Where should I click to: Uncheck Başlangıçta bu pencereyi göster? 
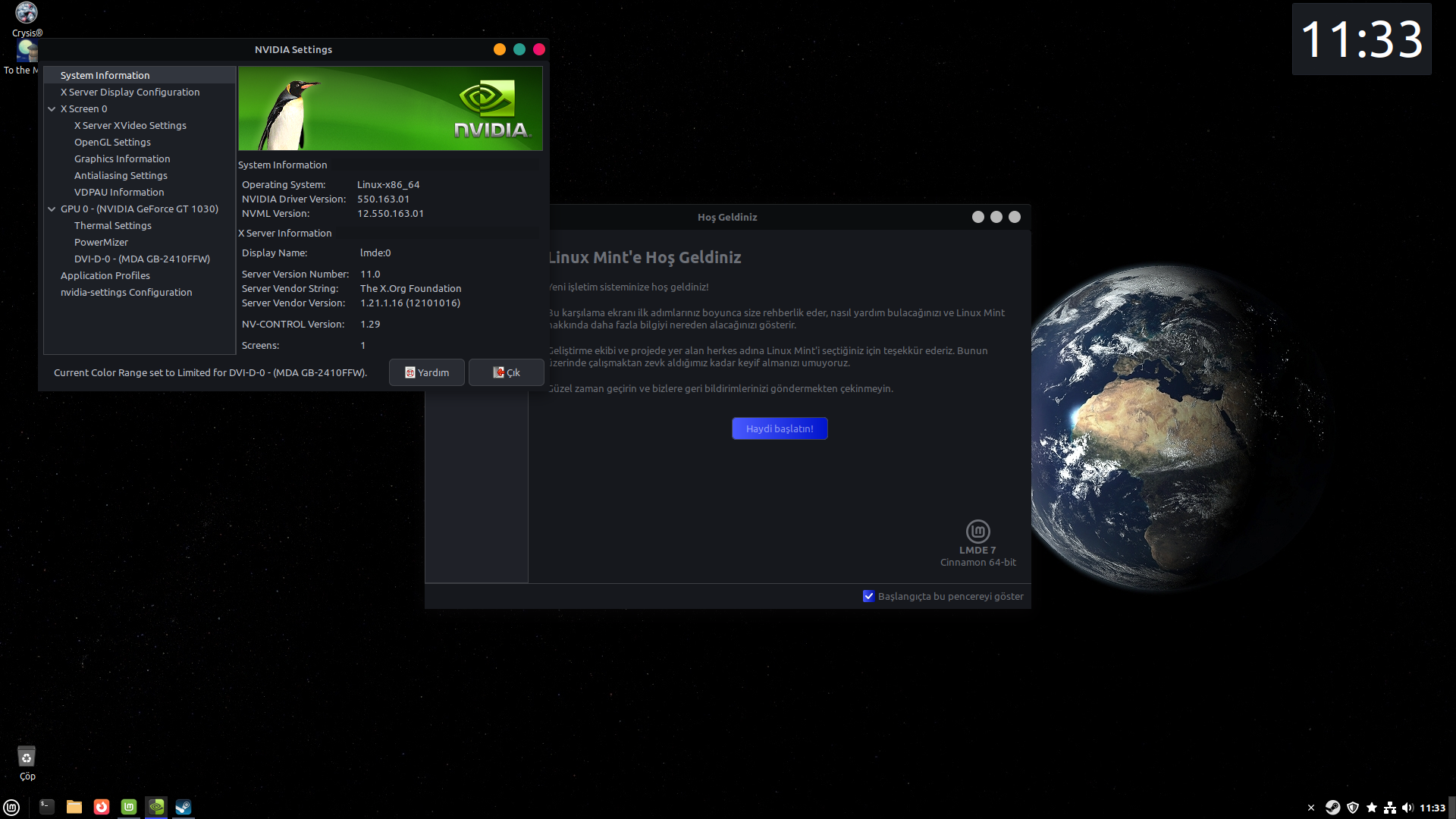pyautogui.click(x=868, y=596)
